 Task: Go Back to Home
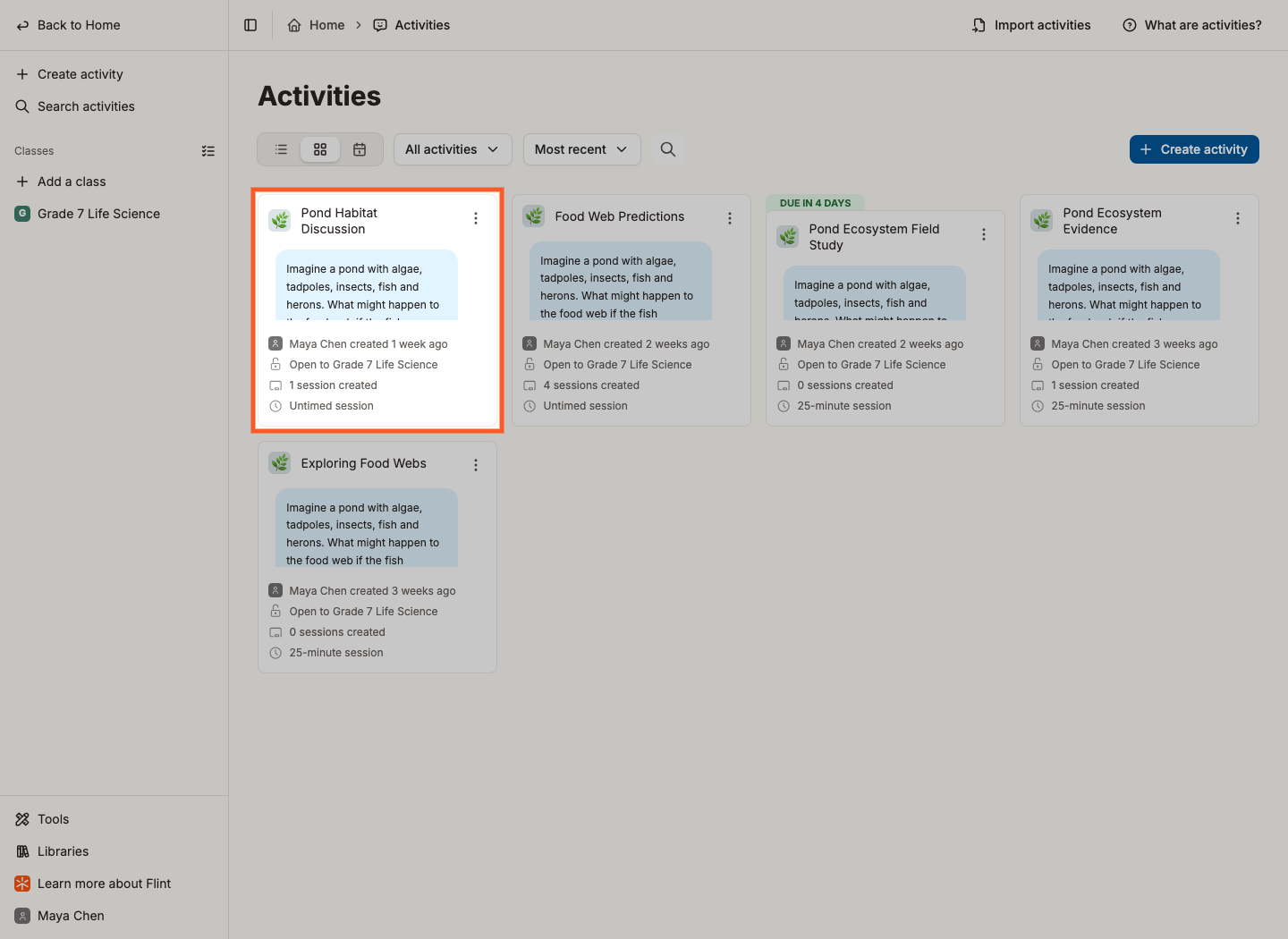(x=69, y=25)
